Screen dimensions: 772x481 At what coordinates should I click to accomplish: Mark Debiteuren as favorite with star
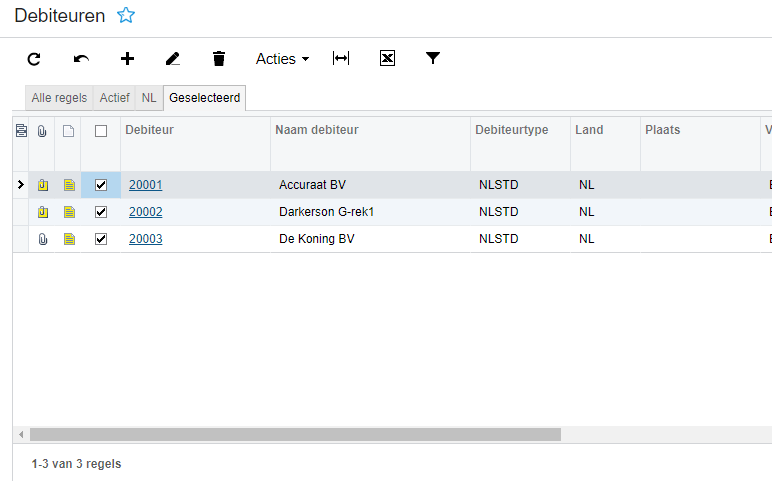click(x=126, y=15)
